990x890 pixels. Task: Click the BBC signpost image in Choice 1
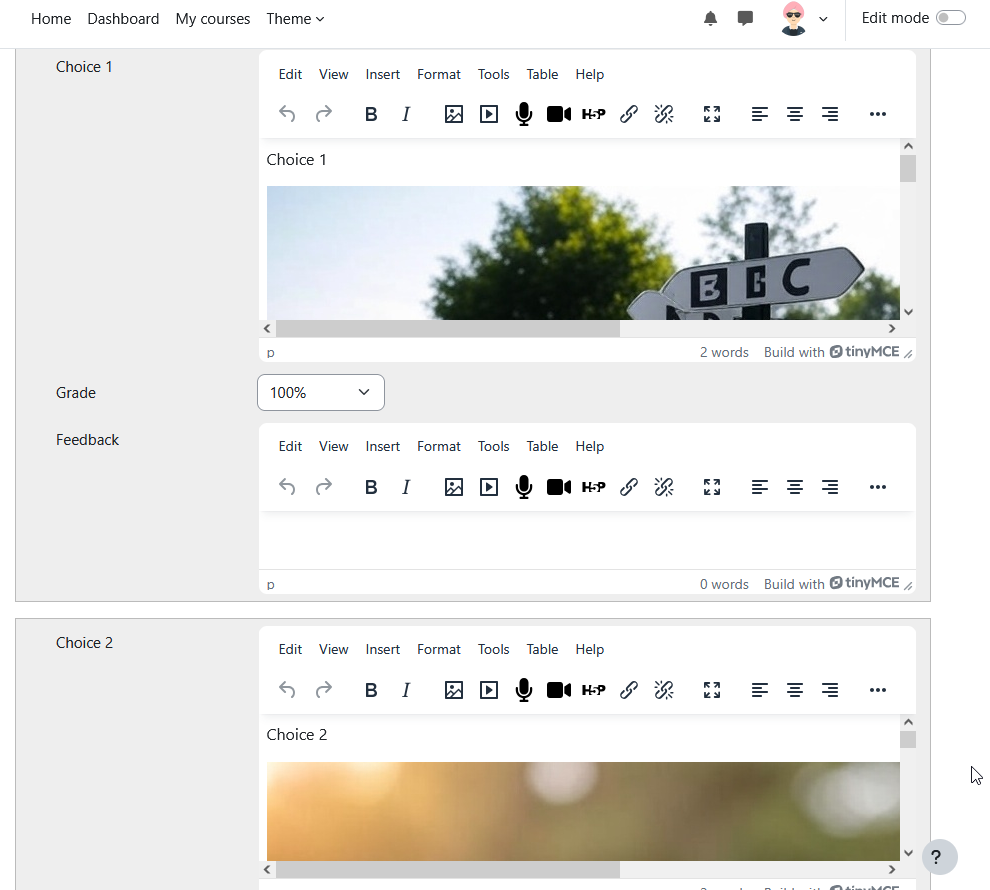click(x=583, y=252)
